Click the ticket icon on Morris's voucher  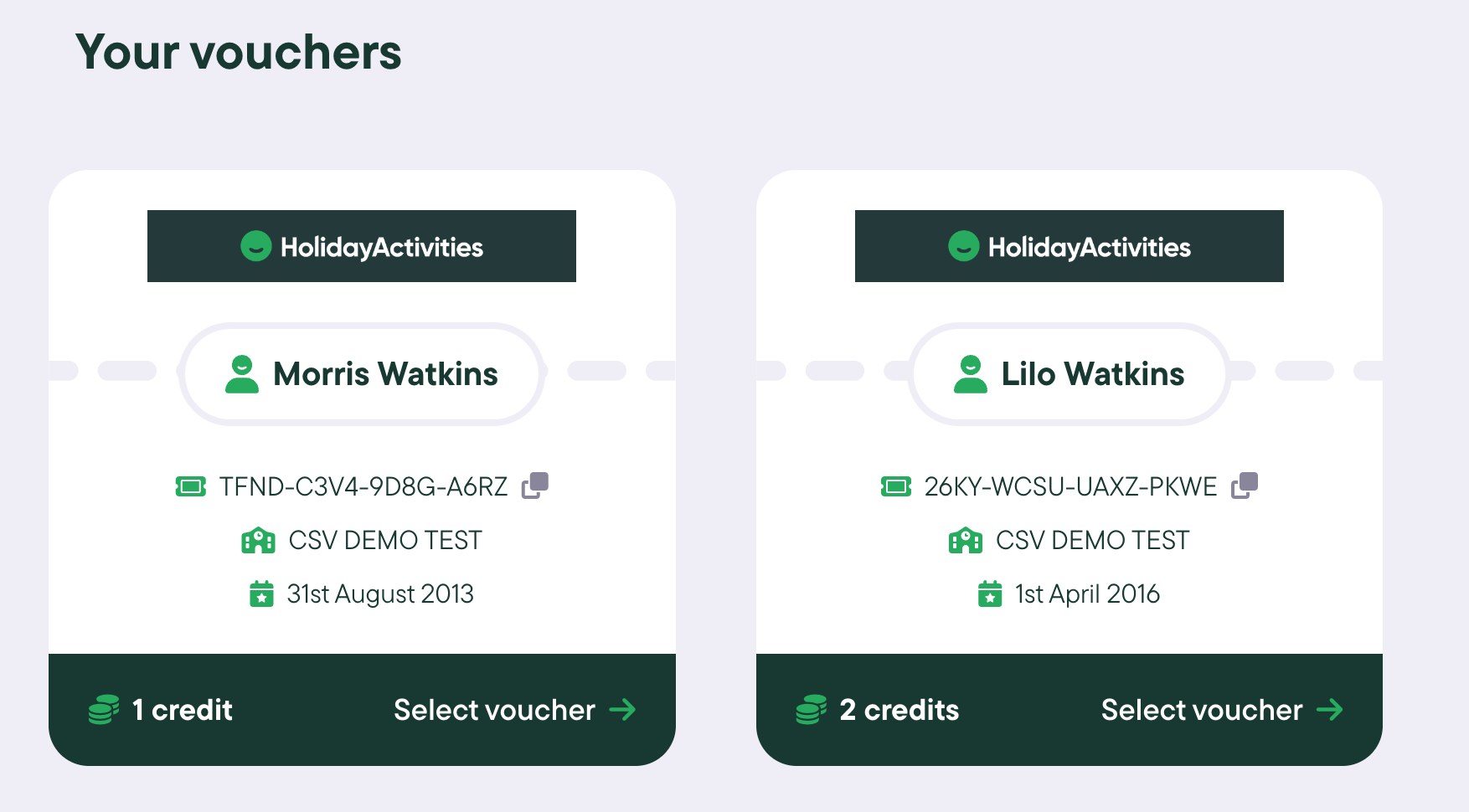[x=191, y=486]
